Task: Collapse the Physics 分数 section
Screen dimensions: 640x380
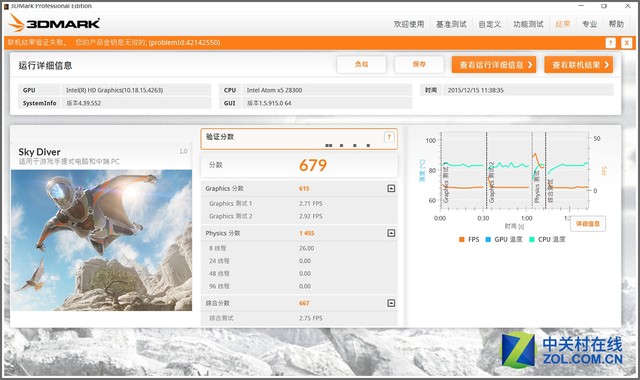Action: pyautogui.click(x=391, y=233)
